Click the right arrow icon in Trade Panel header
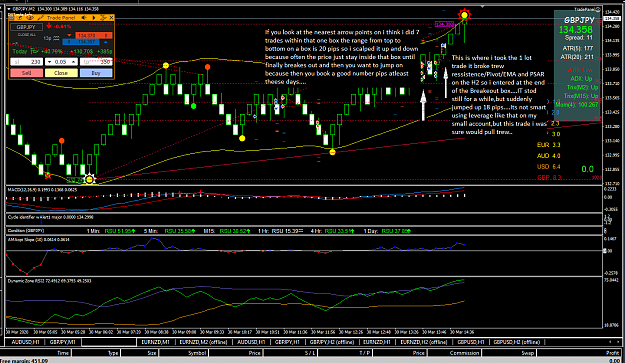Screen dimensions: 625x363 coord(94,18)
